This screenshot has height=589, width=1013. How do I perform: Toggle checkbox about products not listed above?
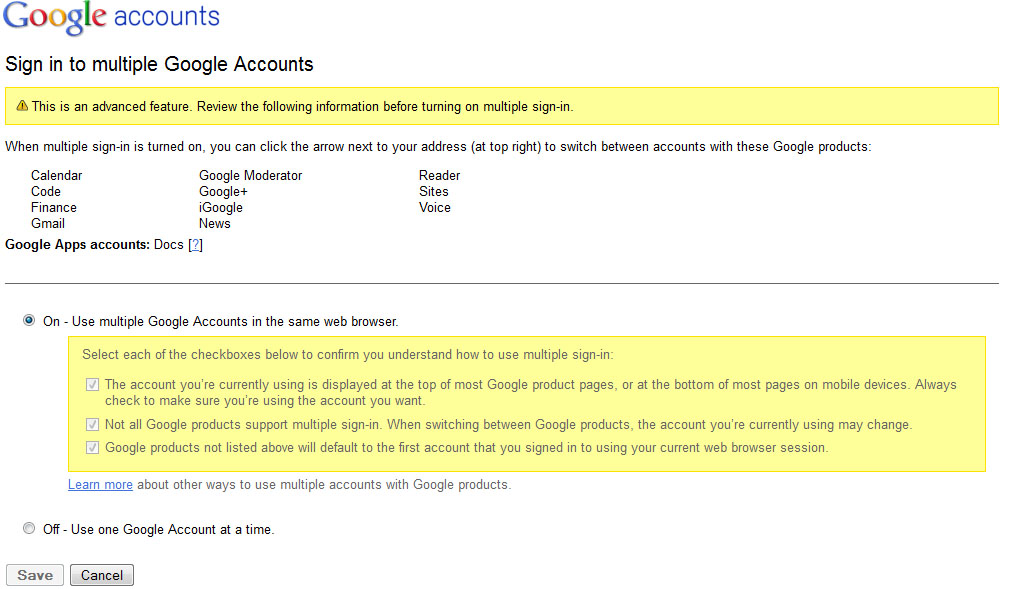pyautogui.click(x=92, y=448)
